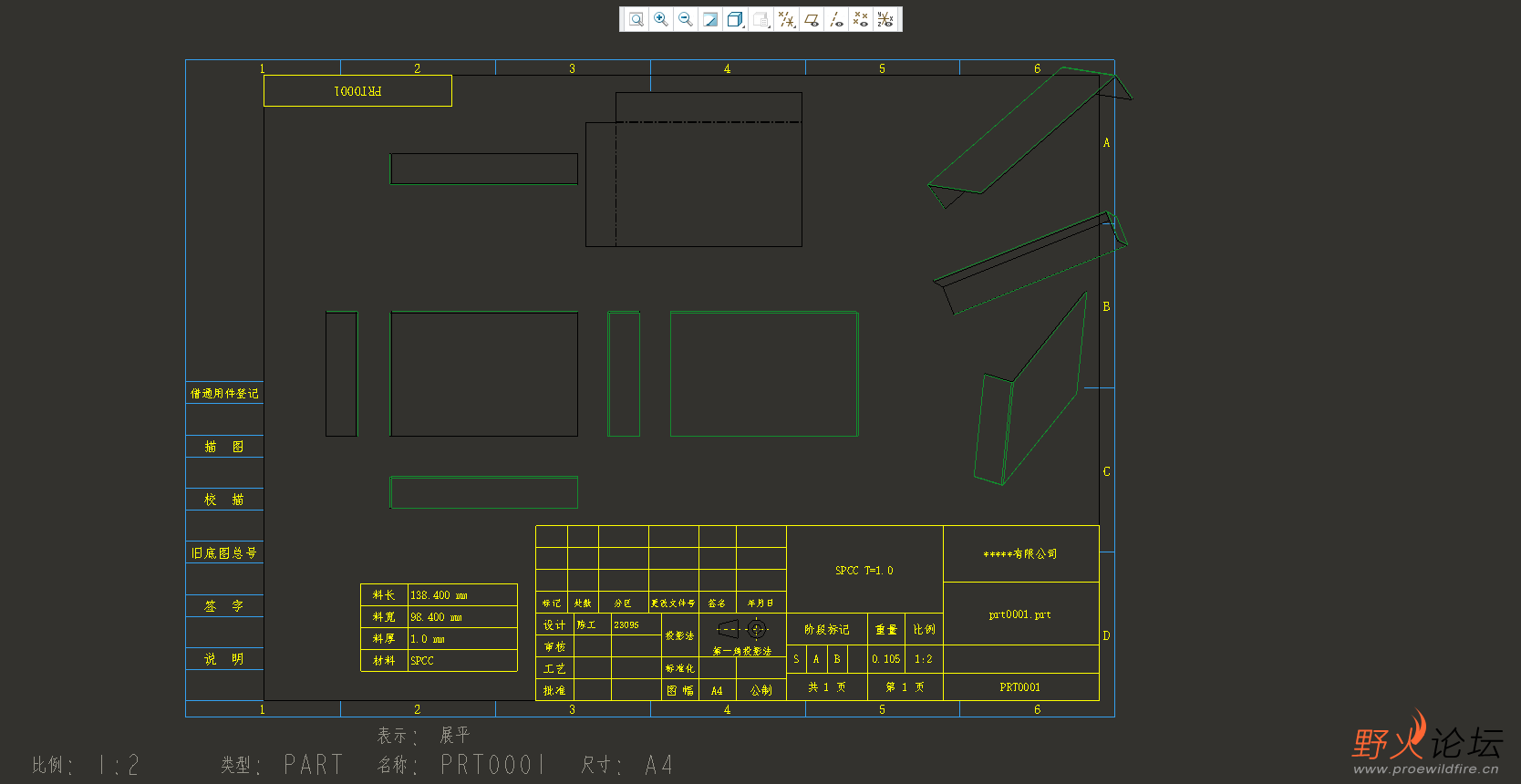
Task: Select the 阶段标记 header cell
Action: click(x=827, y=629)
